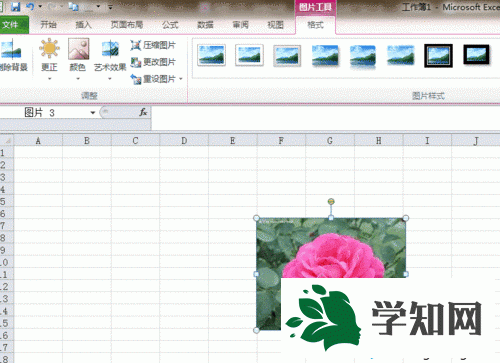Select column A header
500x363 pixels.
pyautogui.click(x=38, y=141)
